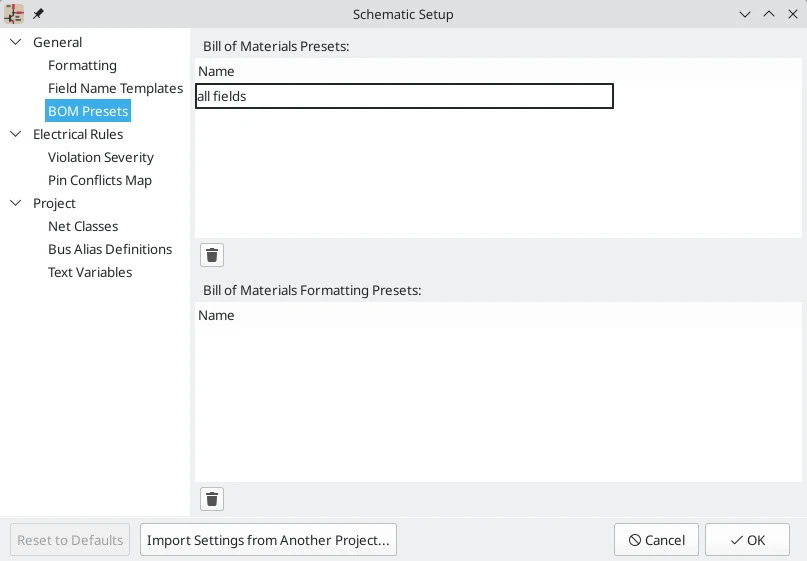This screenshot has width=807, height=561.
Task: Open the Pin Conflicts Map page
Action: [100, 180]
